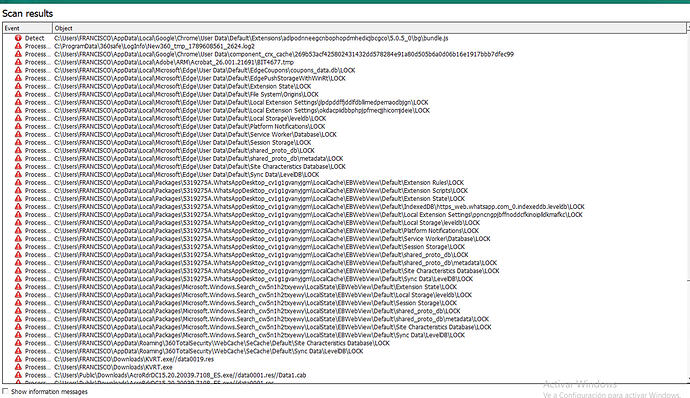Click warning icon of WhatsApp Platform Notifications row

pos(18,230)
